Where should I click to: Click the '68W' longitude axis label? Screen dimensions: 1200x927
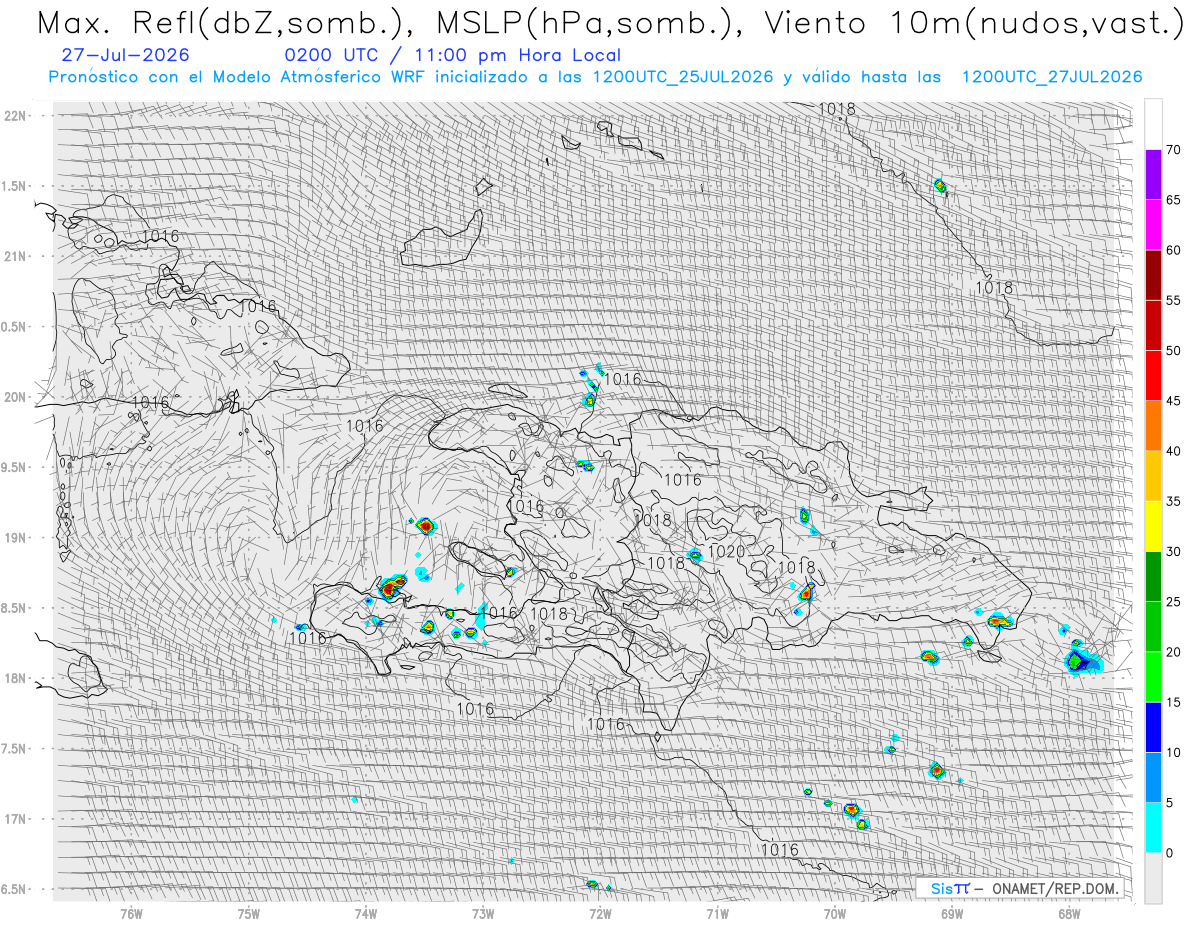click(x=1069, y=913)
